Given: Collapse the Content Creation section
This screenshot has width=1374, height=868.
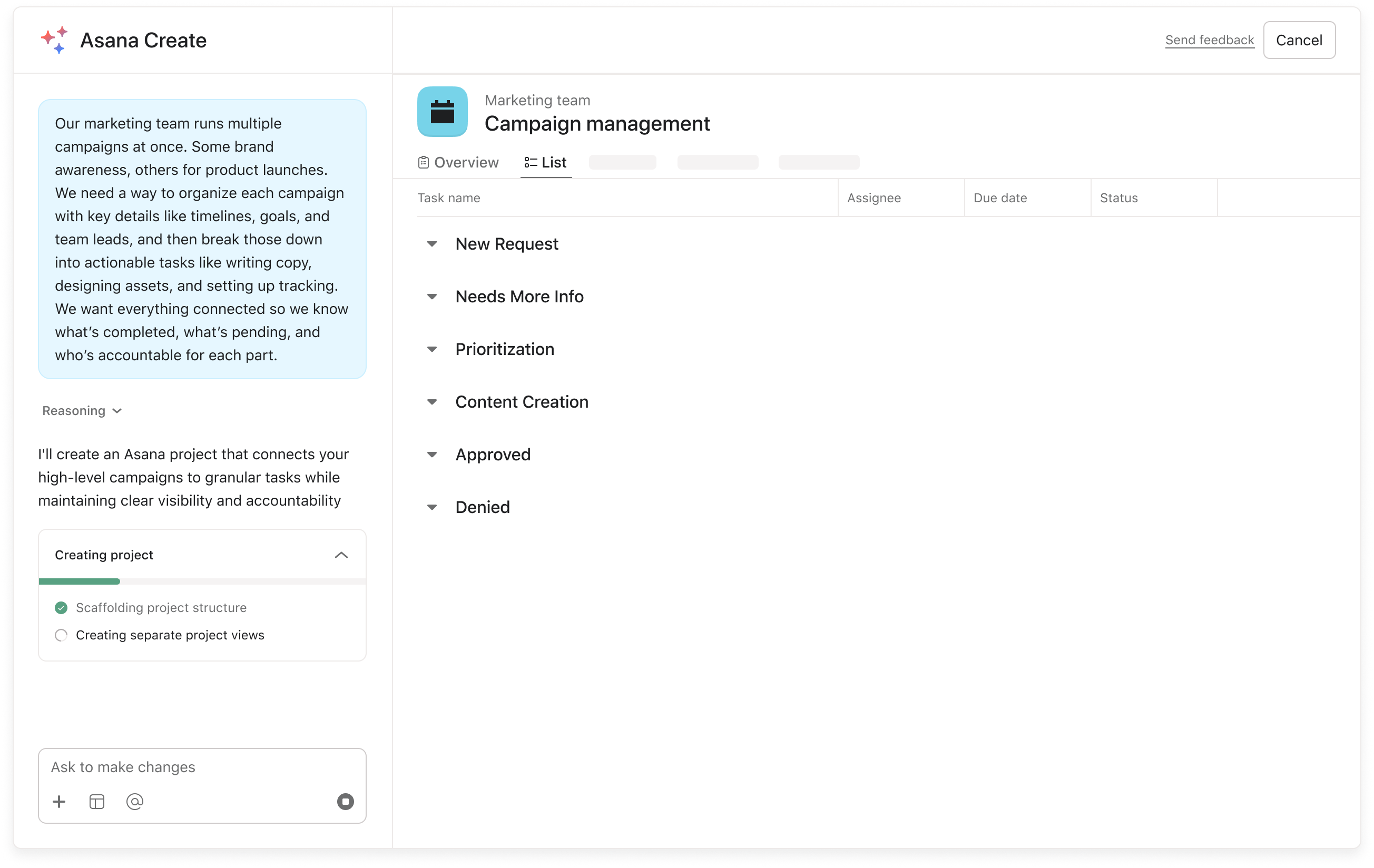Looking at the screenshot, I should 432,402.
